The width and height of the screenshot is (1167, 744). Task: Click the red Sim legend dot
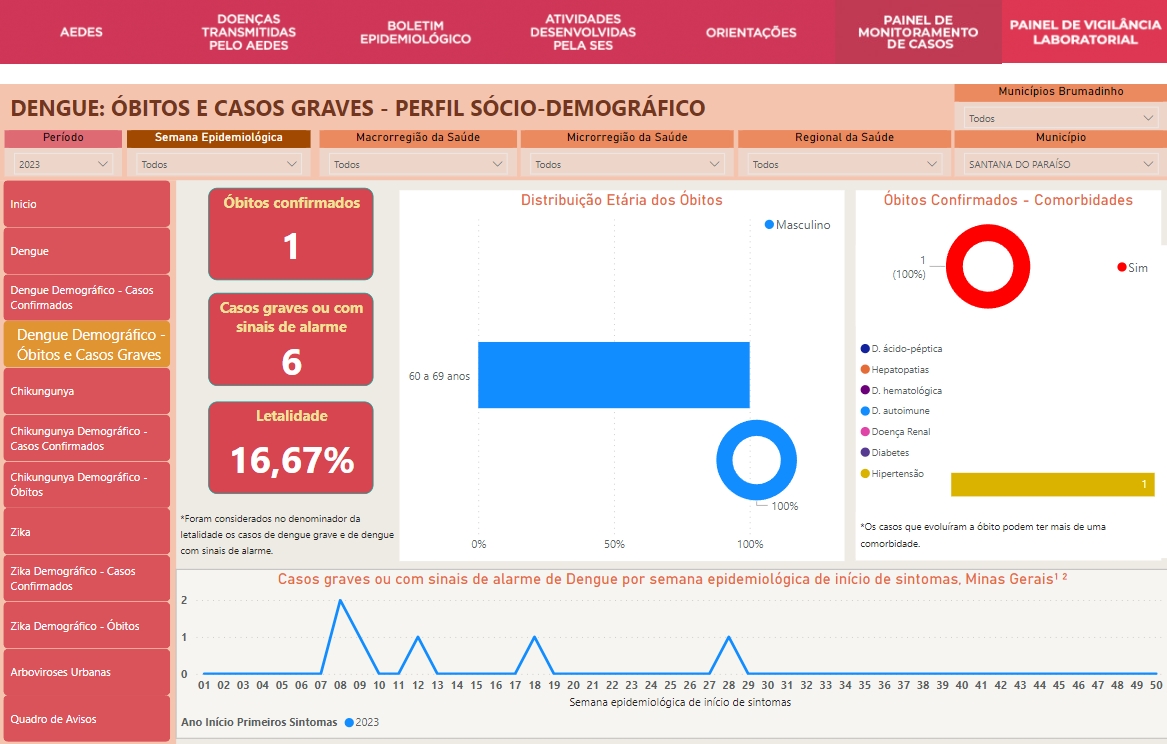[1121, 268]
